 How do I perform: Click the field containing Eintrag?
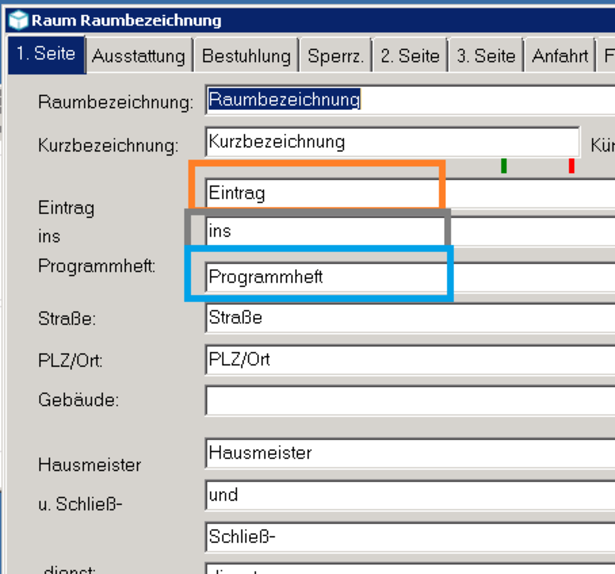(x=410, y=193)
